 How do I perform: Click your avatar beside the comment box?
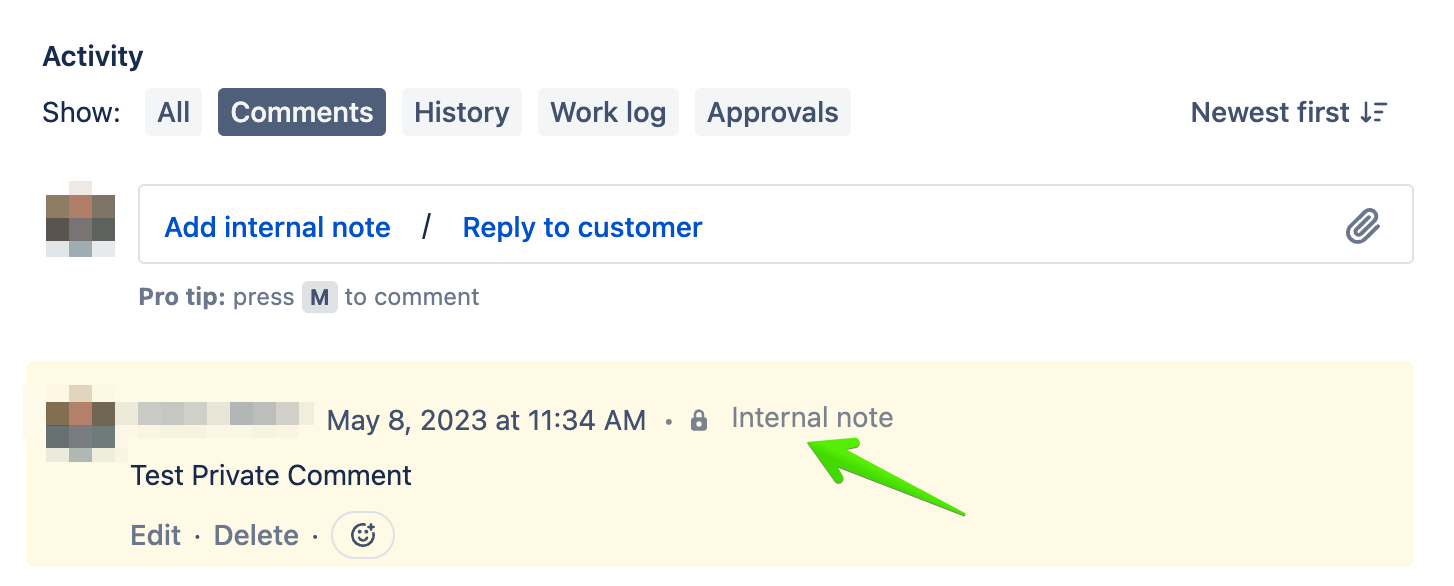(x=80, y=220)
